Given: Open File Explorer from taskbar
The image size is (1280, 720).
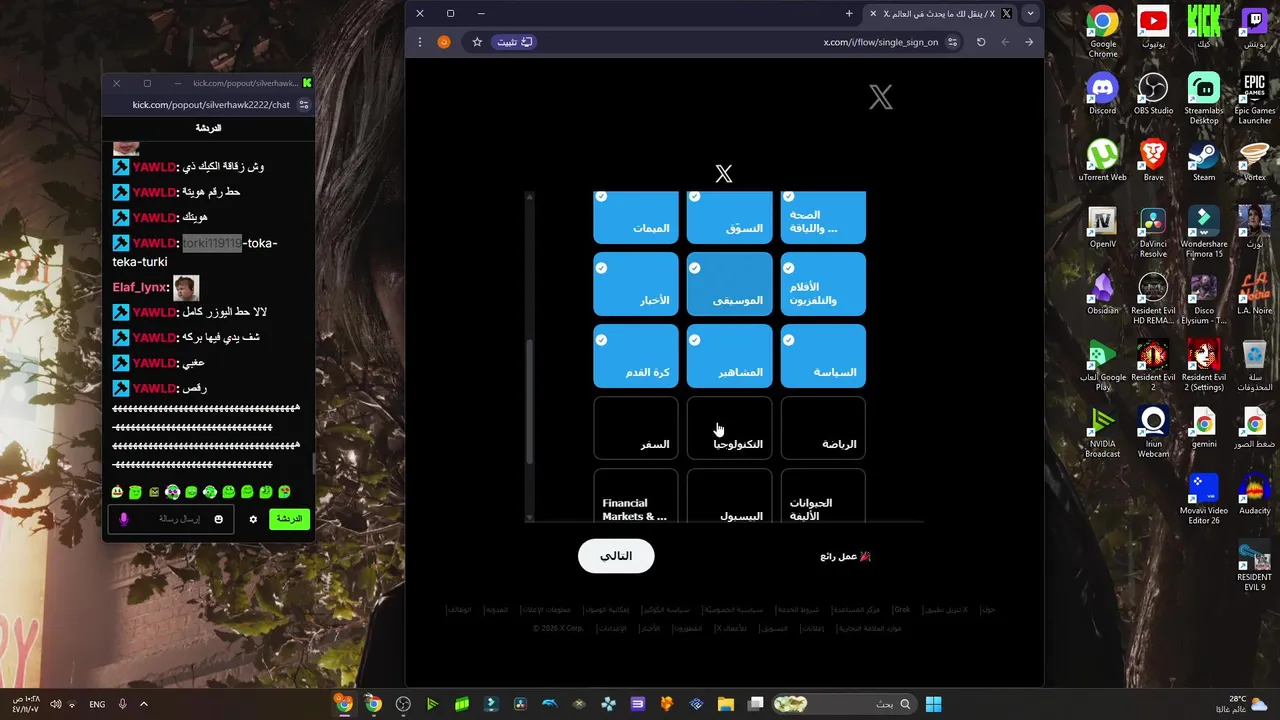Looking at the screenshot, I should pyautogui.click(x=726, y=704).
